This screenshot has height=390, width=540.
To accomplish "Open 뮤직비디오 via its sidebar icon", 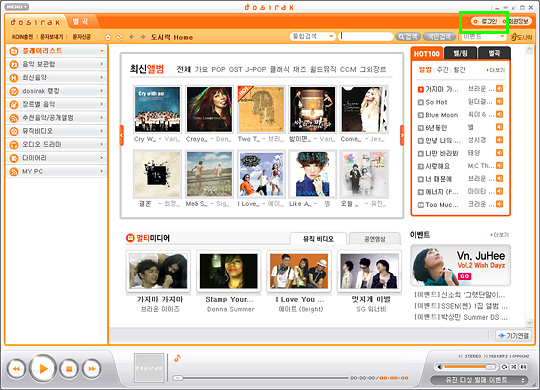I will tap(14, 131).
